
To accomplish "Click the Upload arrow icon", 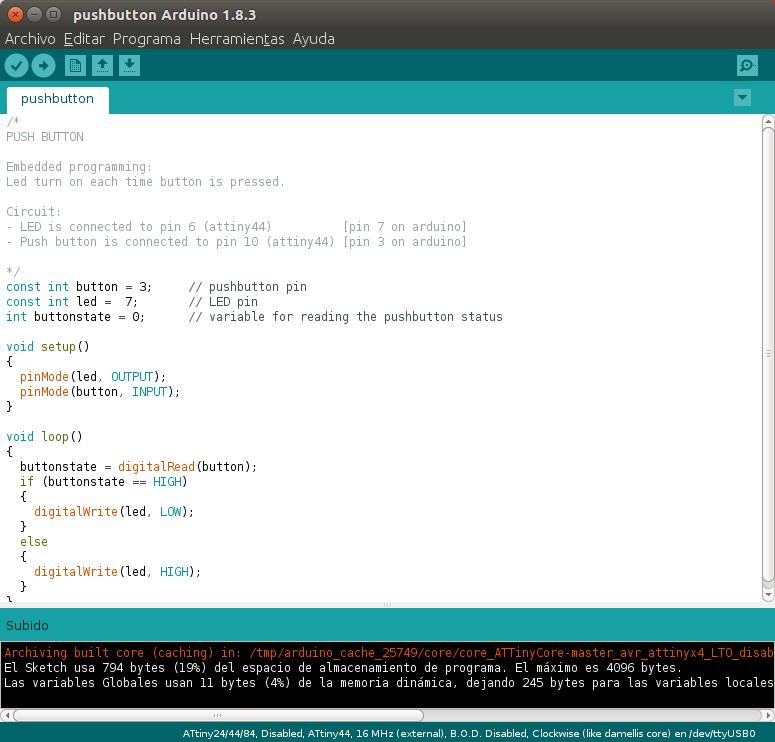I will pos(43,66).
